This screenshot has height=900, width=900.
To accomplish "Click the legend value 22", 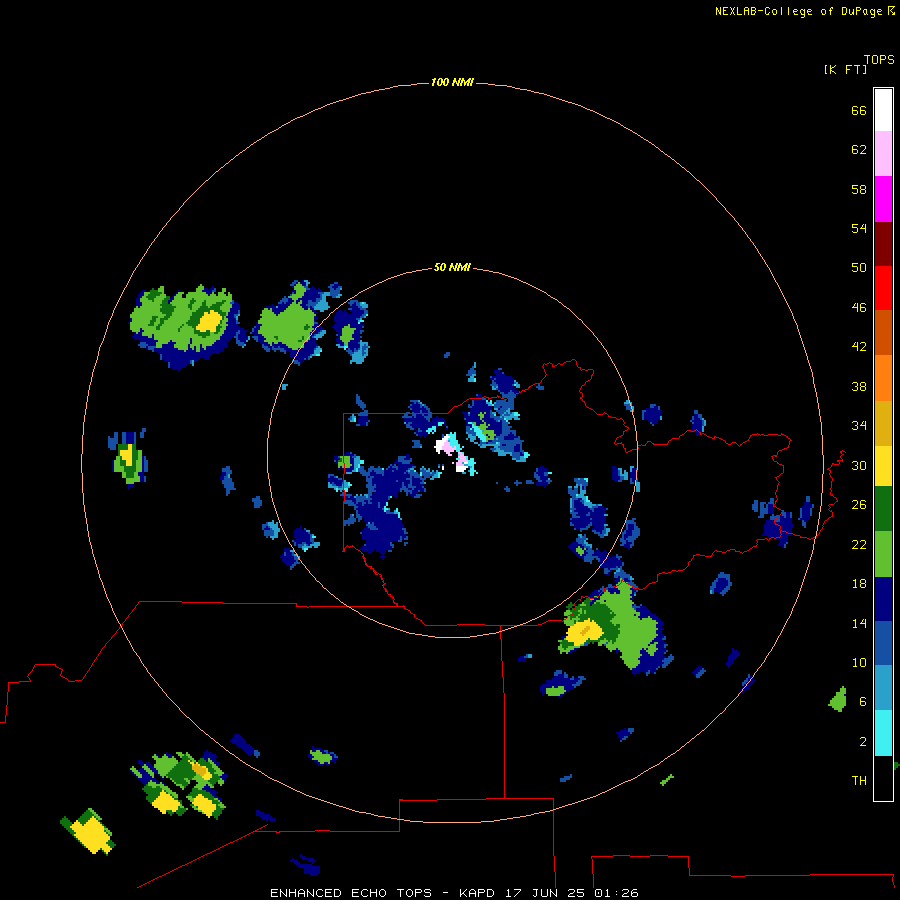I will [859, 544].
